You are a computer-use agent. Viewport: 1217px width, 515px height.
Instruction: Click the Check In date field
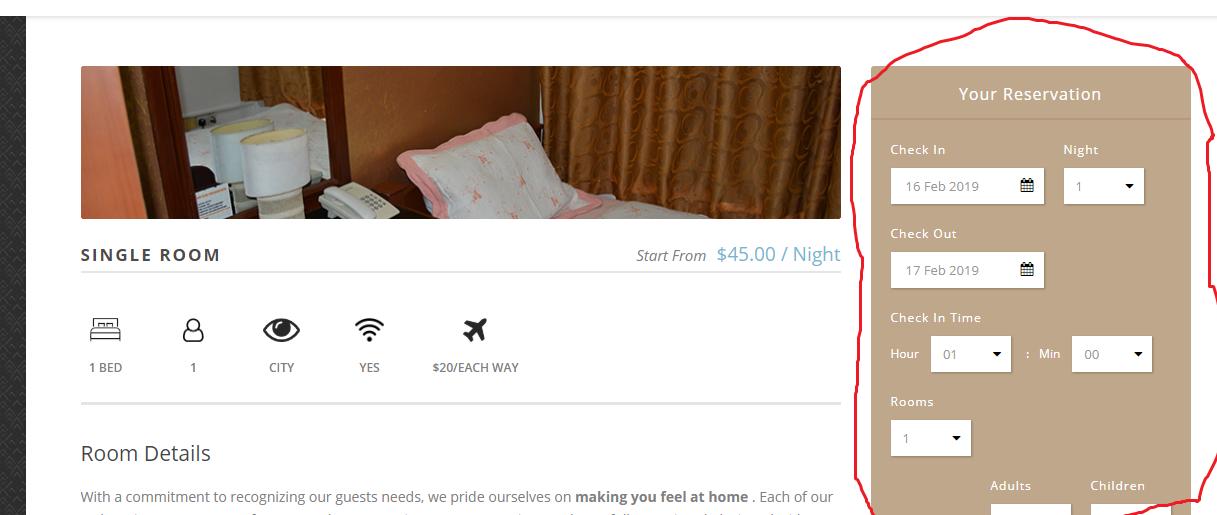click(967, 186)
